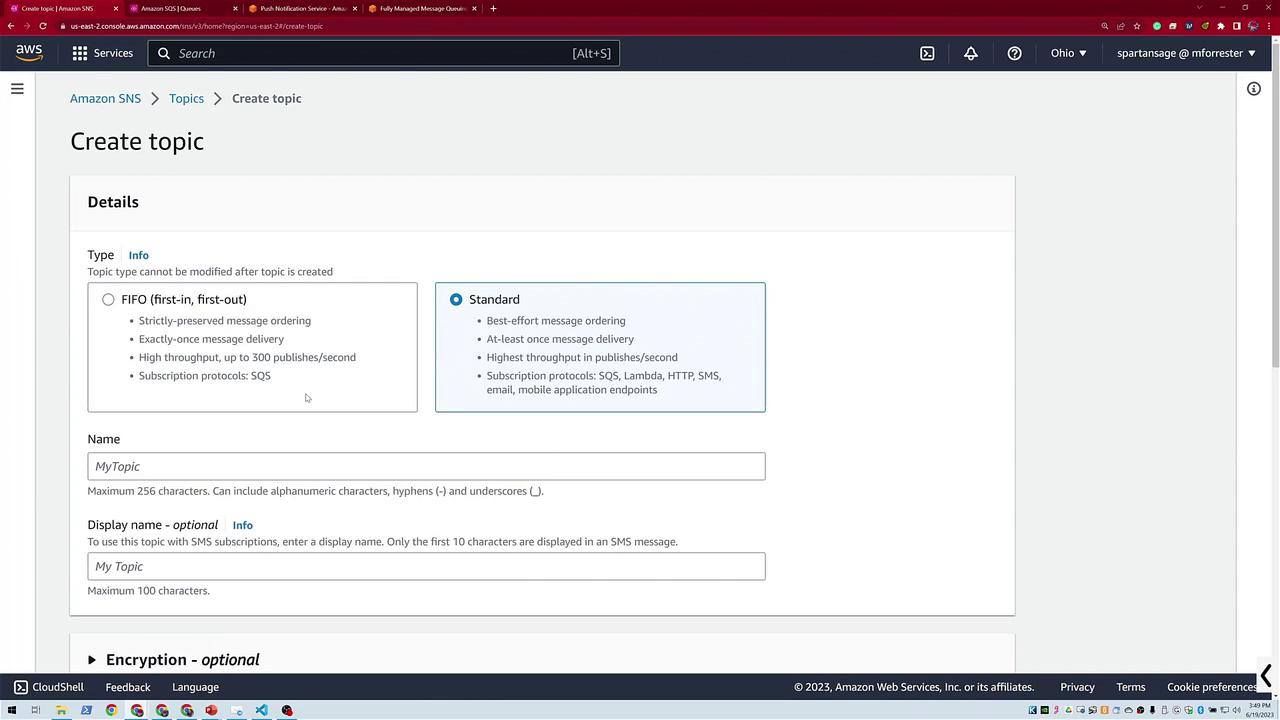This screenshot has height=720, width=1280.
Task: Click the Task View taskbar icon
Action: pos(36,711)
